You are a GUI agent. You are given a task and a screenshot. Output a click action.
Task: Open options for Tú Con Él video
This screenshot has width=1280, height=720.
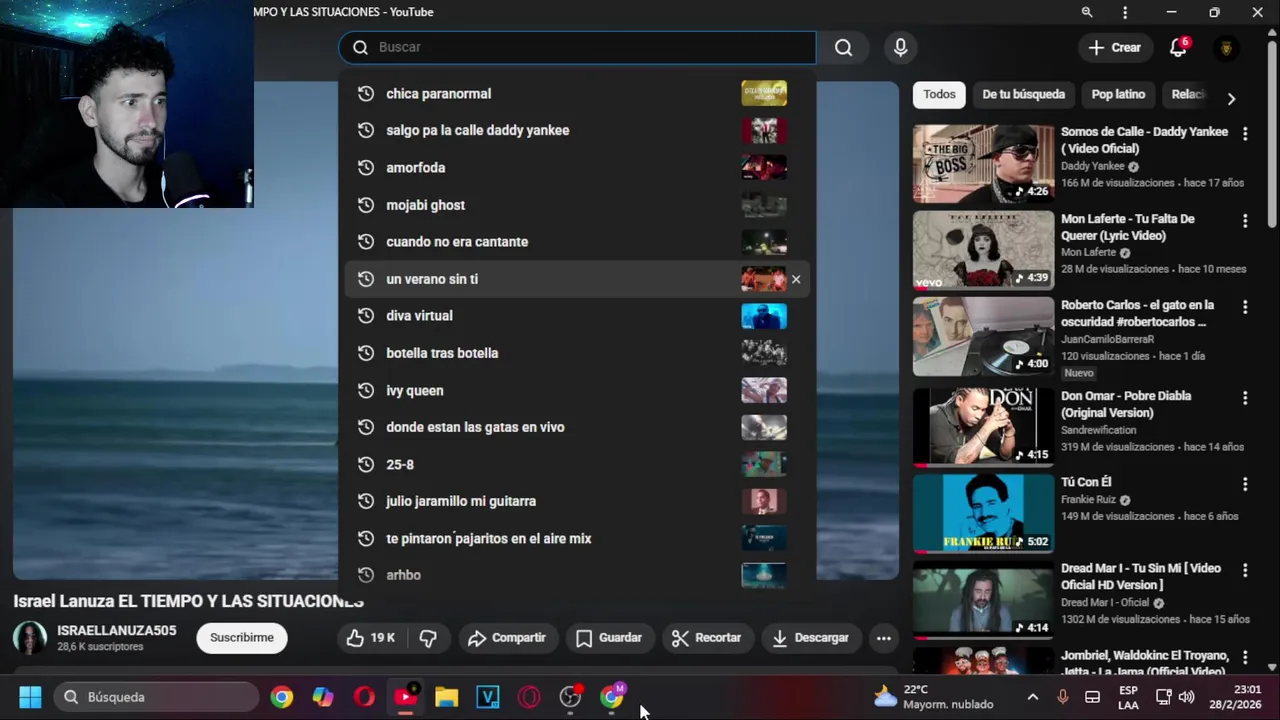[x=1245, y=483]
